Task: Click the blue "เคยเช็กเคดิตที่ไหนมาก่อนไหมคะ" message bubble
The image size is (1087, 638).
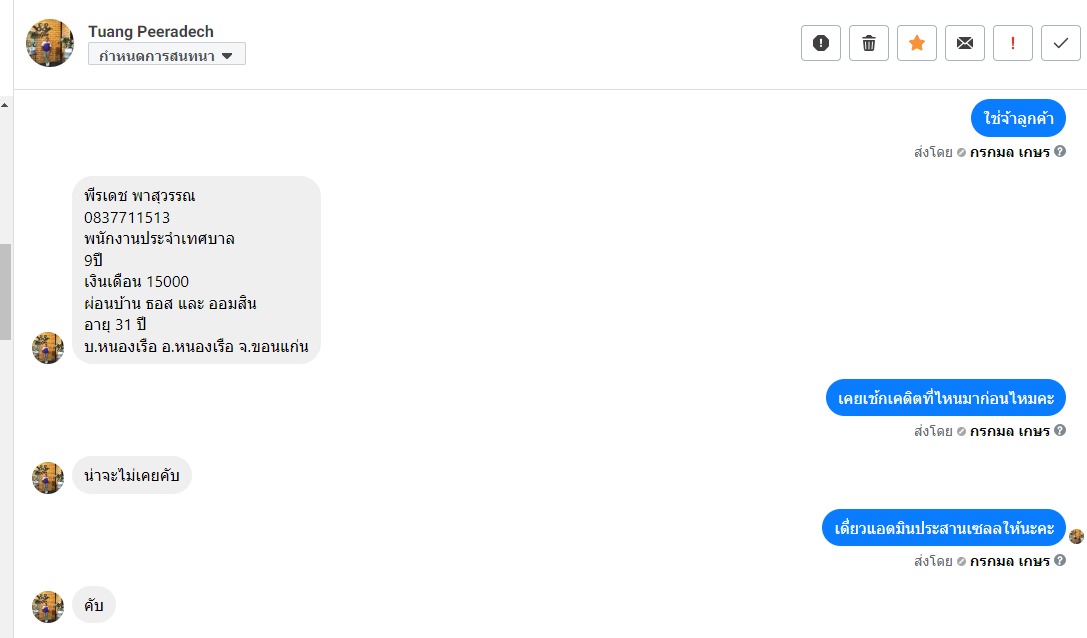Action: coord(946,398)
